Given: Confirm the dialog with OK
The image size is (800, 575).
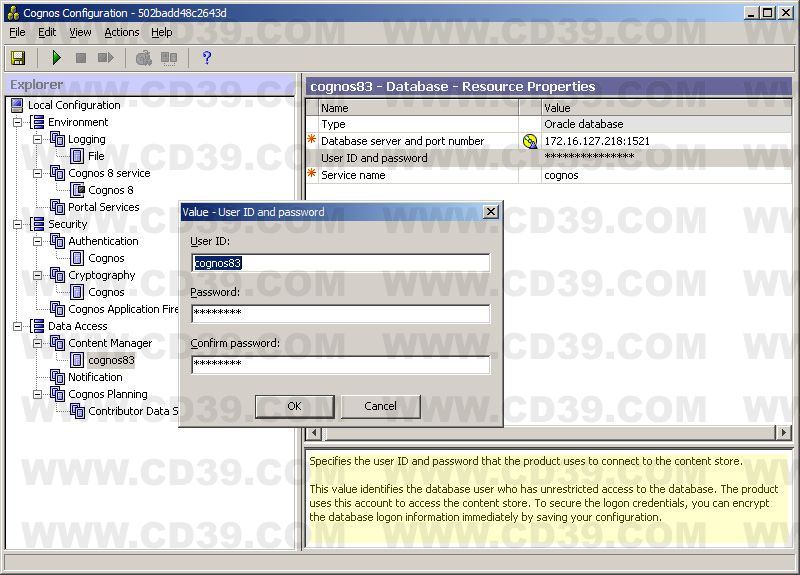Looking at the screenshot, I should (x=294, y=406).
